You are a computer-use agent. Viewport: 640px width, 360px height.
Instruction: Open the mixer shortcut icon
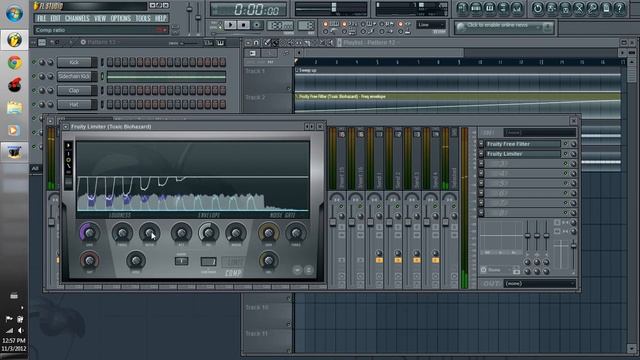[x=517, y=8]
